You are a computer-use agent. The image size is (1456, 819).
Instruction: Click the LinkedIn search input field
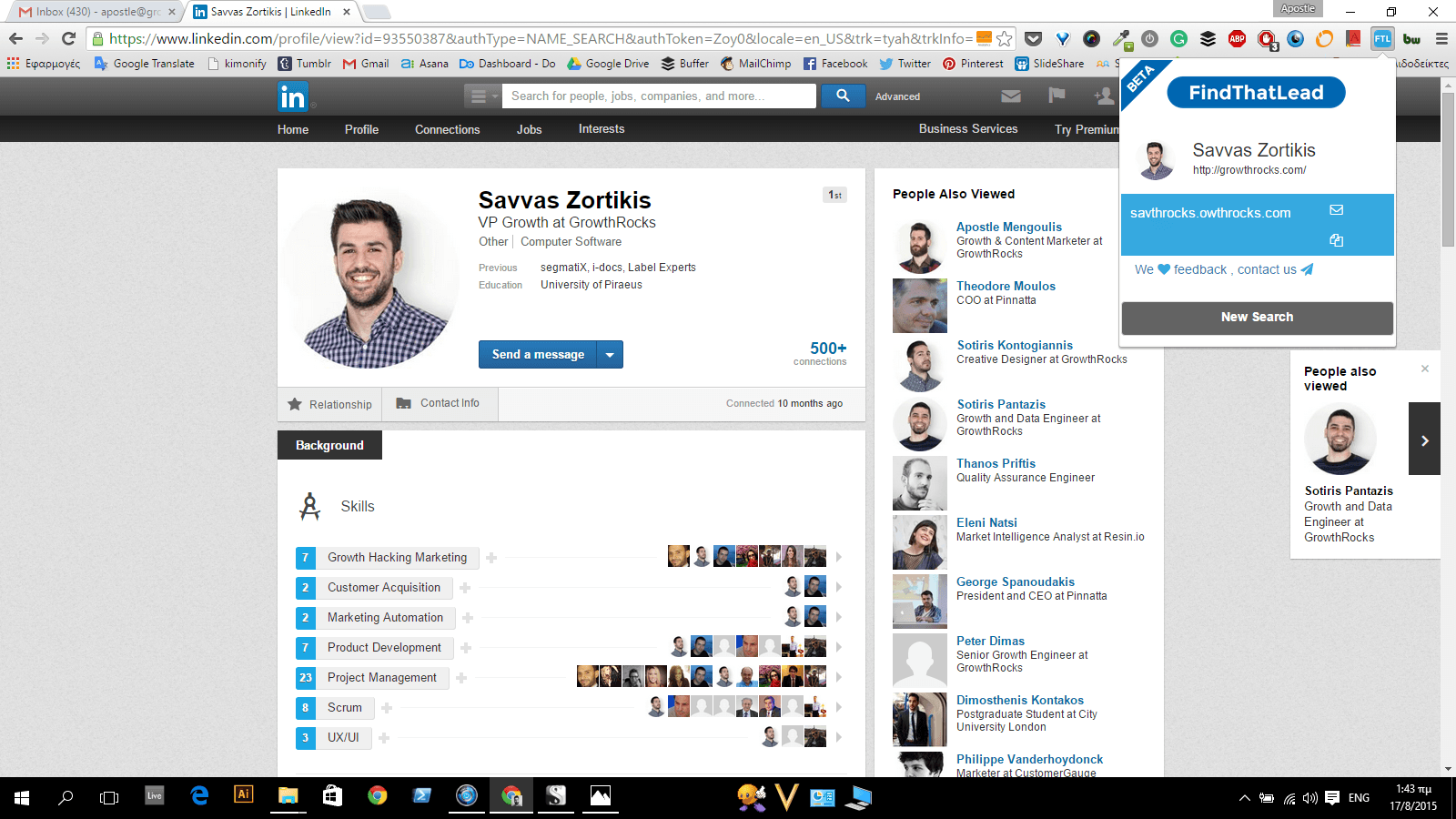click(659, 96)
